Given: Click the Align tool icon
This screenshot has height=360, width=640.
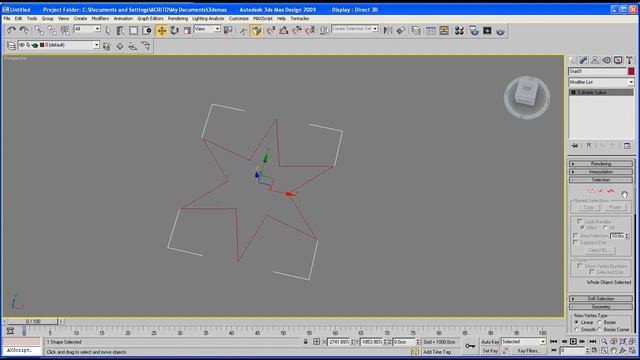Looking at the screenshot, I should pos(401,30).
